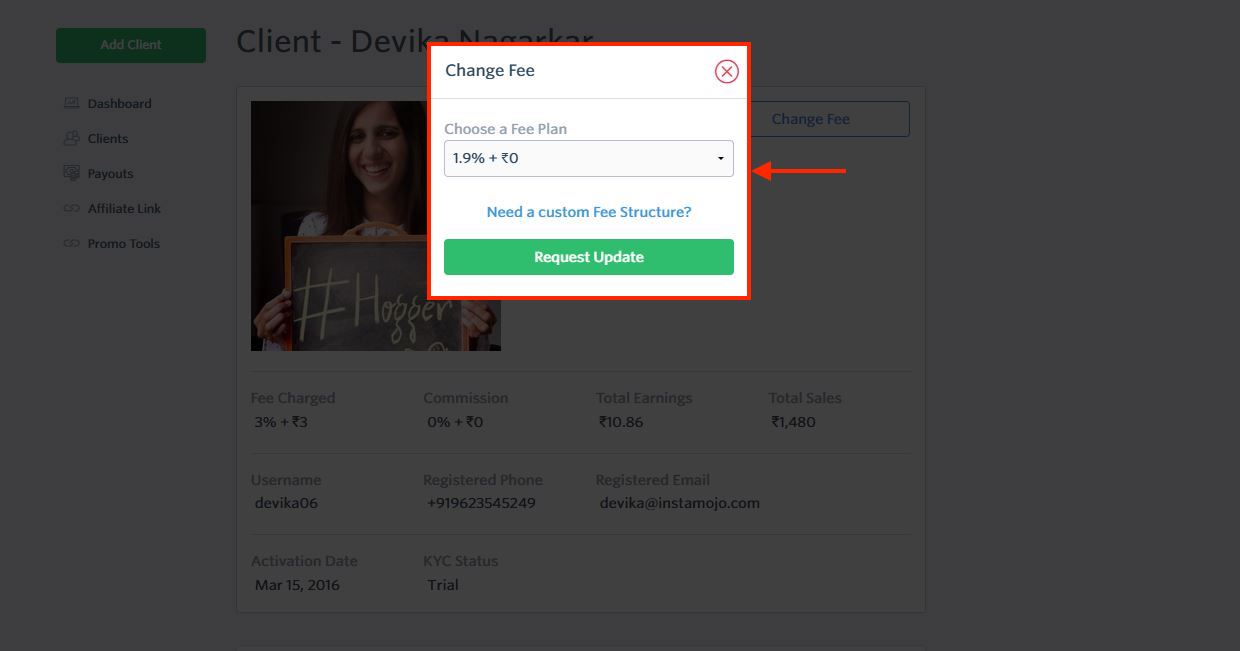
Task: Click the Username label
Action: (x=286, y=480)
